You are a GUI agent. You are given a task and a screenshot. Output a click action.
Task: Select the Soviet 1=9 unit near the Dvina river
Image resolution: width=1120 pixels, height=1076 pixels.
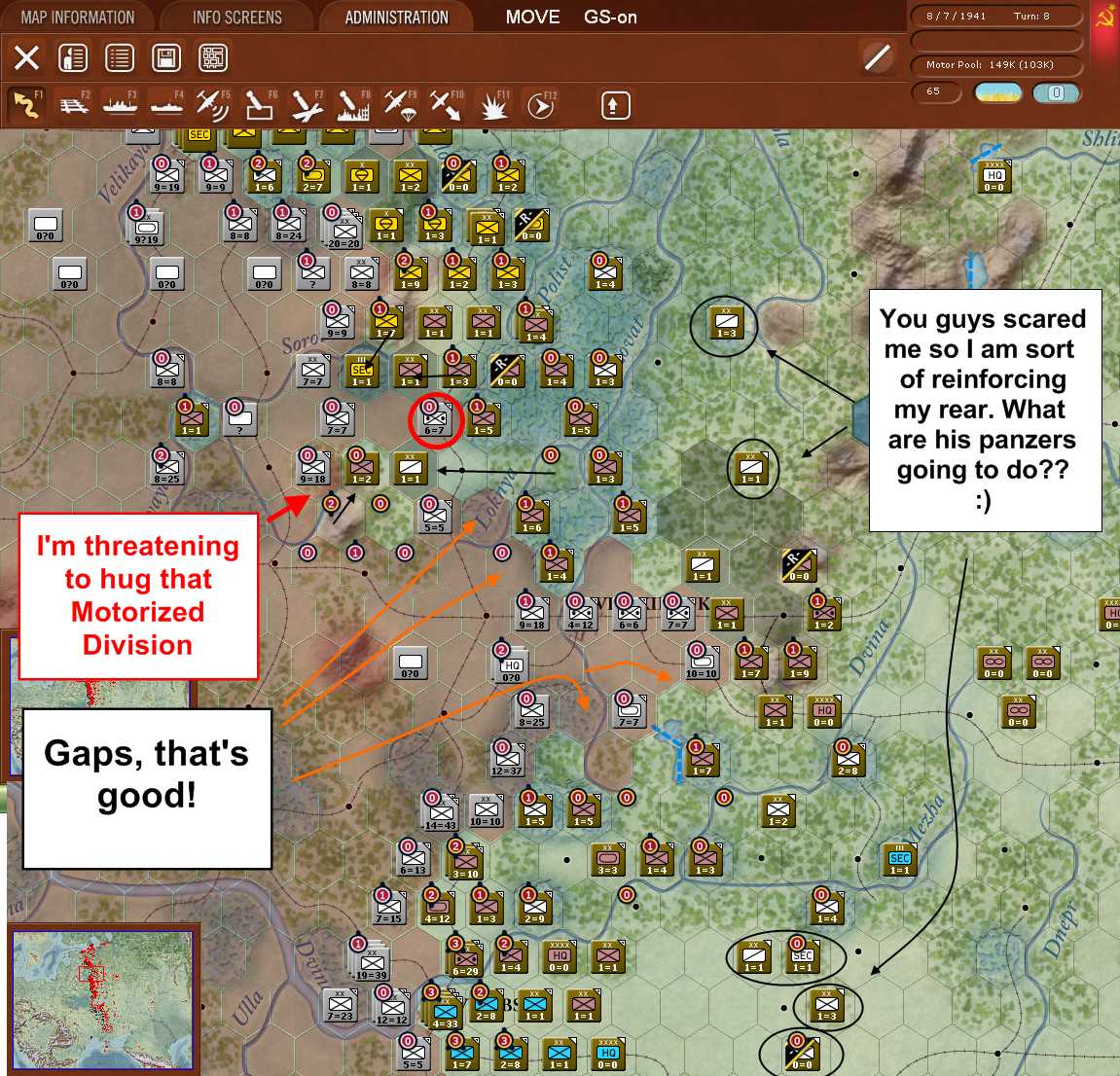(800, 663)
